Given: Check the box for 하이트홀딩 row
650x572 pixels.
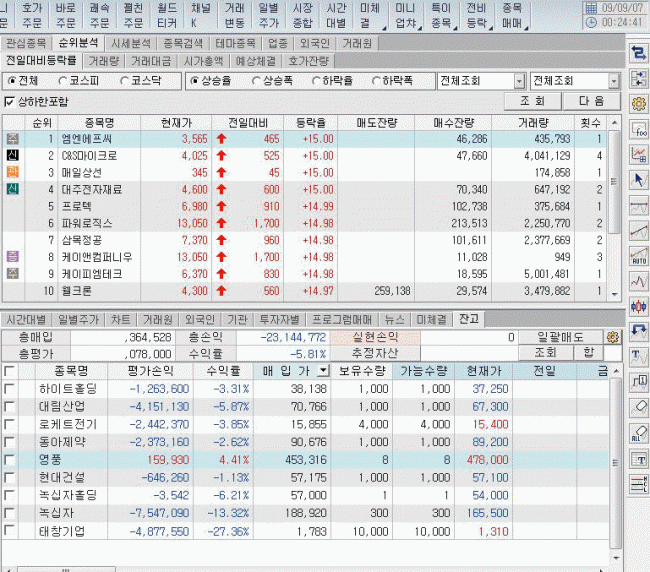Looking at the screenshot, I should 10,389.
